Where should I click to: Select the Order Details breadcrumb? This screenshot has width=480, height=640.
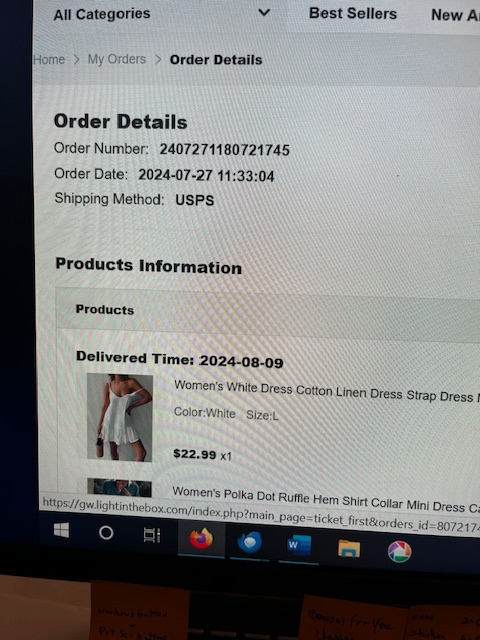pyautogui.click(x=216, y=60)
